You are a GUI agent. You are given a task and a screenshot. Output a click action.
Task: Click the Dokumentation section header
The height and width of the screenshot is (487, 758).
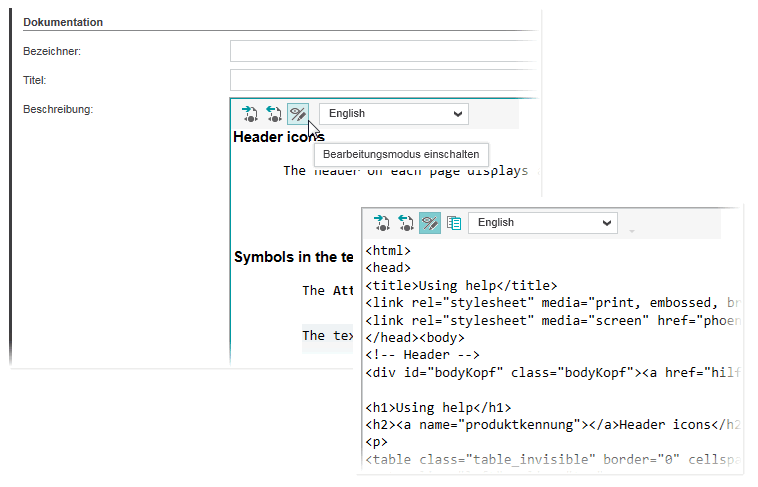63,22
